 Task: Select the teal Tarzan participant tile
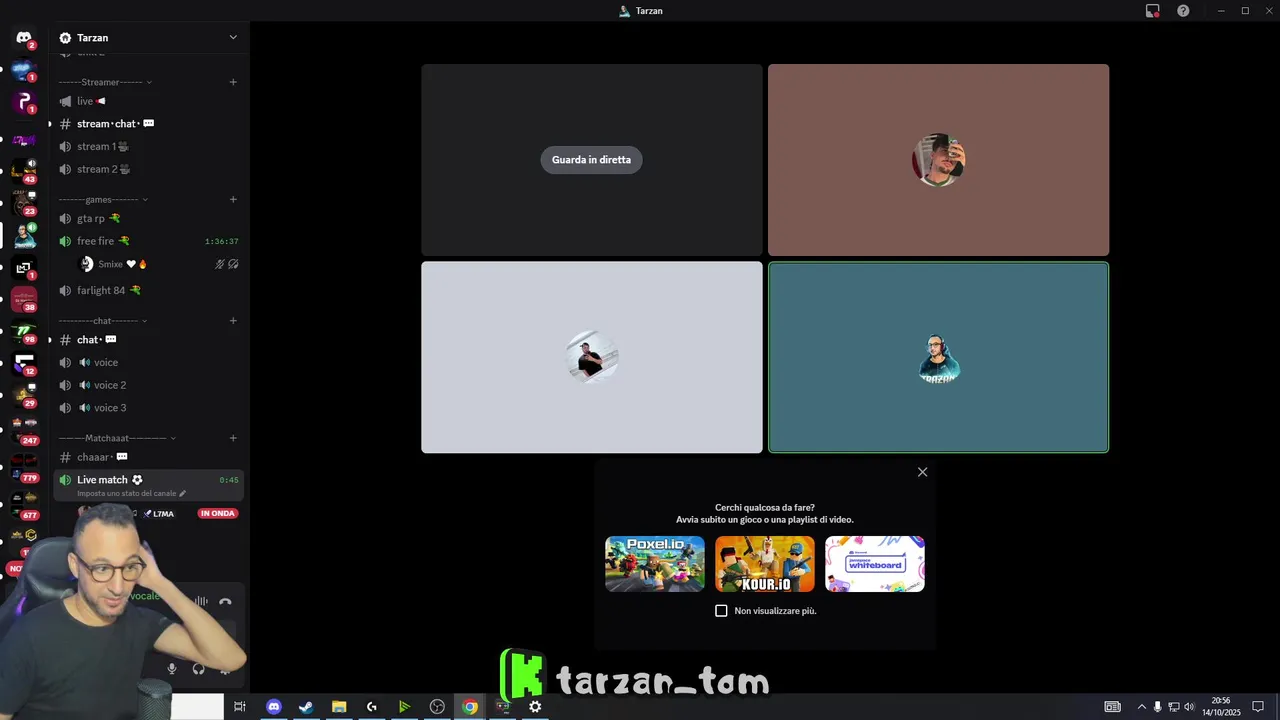point(938,357)
